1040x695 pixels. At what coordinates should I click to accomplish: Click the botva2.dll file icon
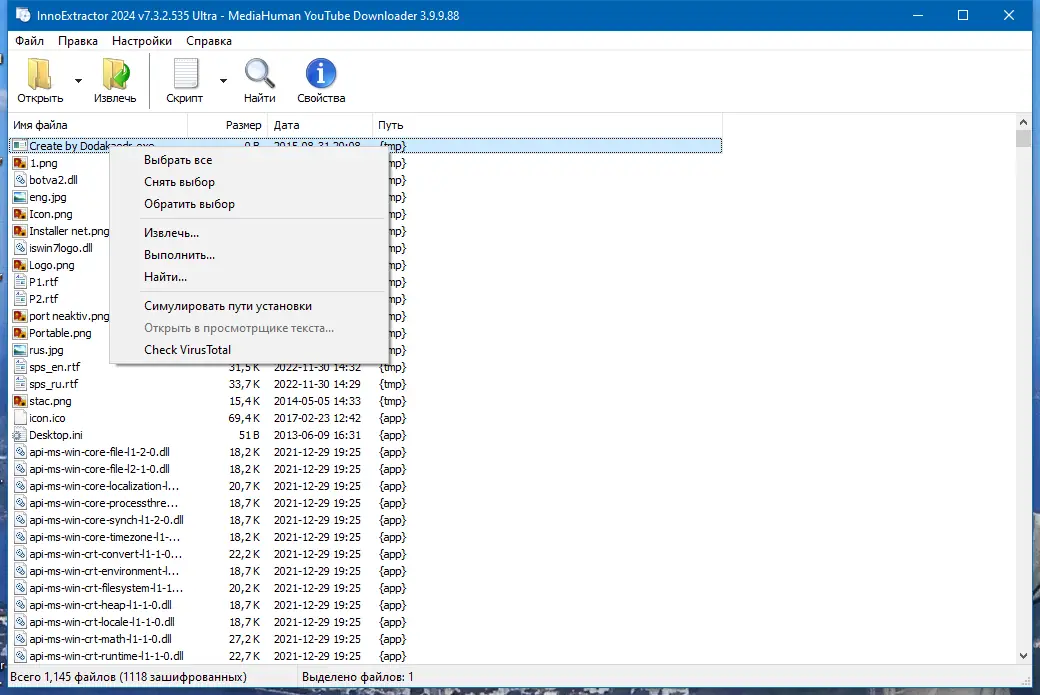tap(20, 180)
